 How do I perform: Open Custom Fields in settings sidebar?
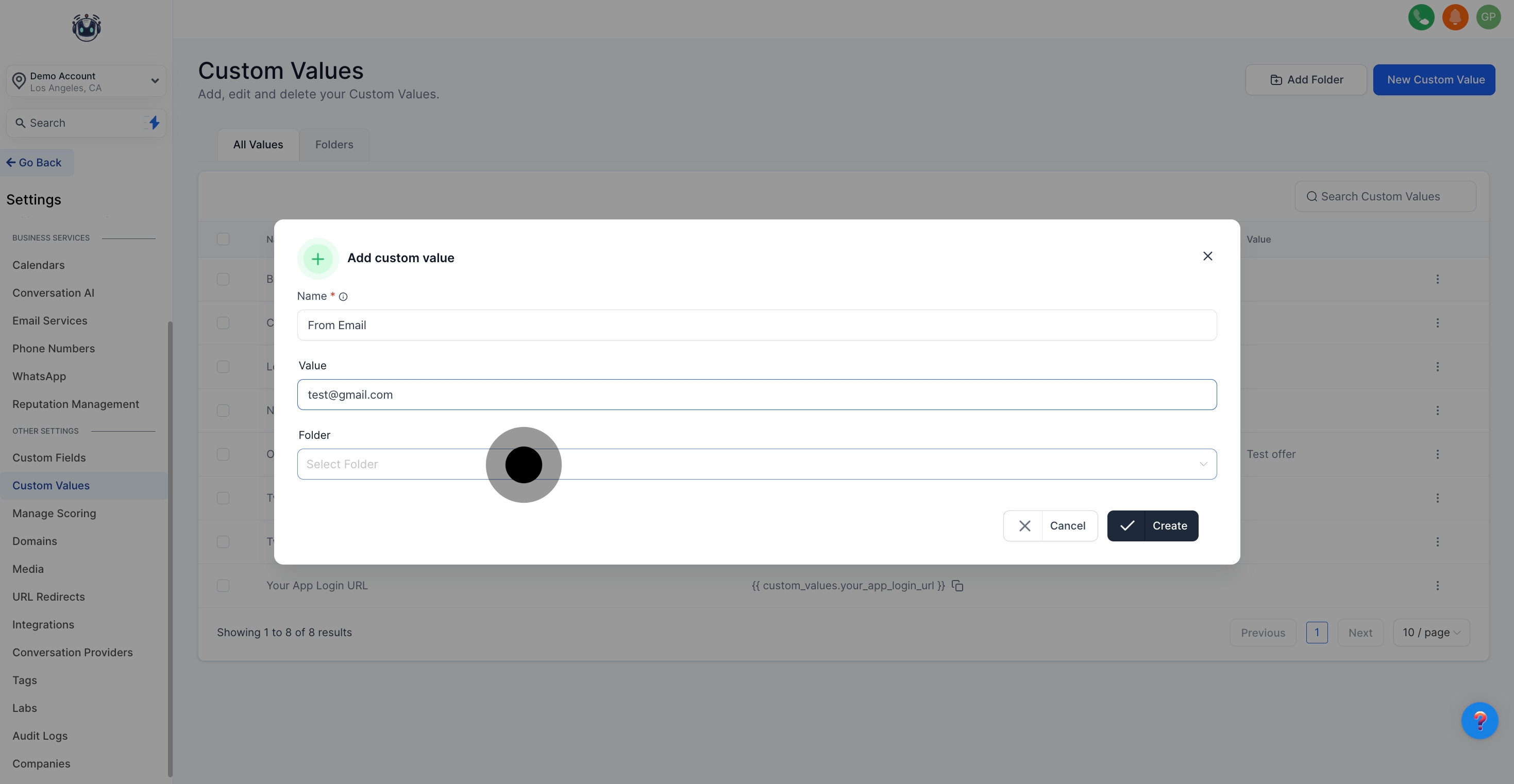pos(49,458)
